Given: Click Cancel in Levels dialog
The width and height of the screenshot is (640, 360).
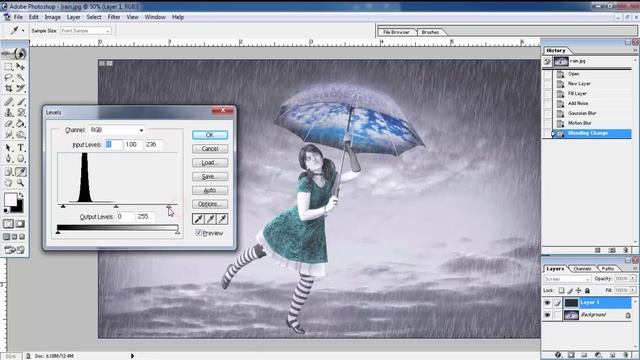Looking at the screenshot, I should tap(210, 149).
